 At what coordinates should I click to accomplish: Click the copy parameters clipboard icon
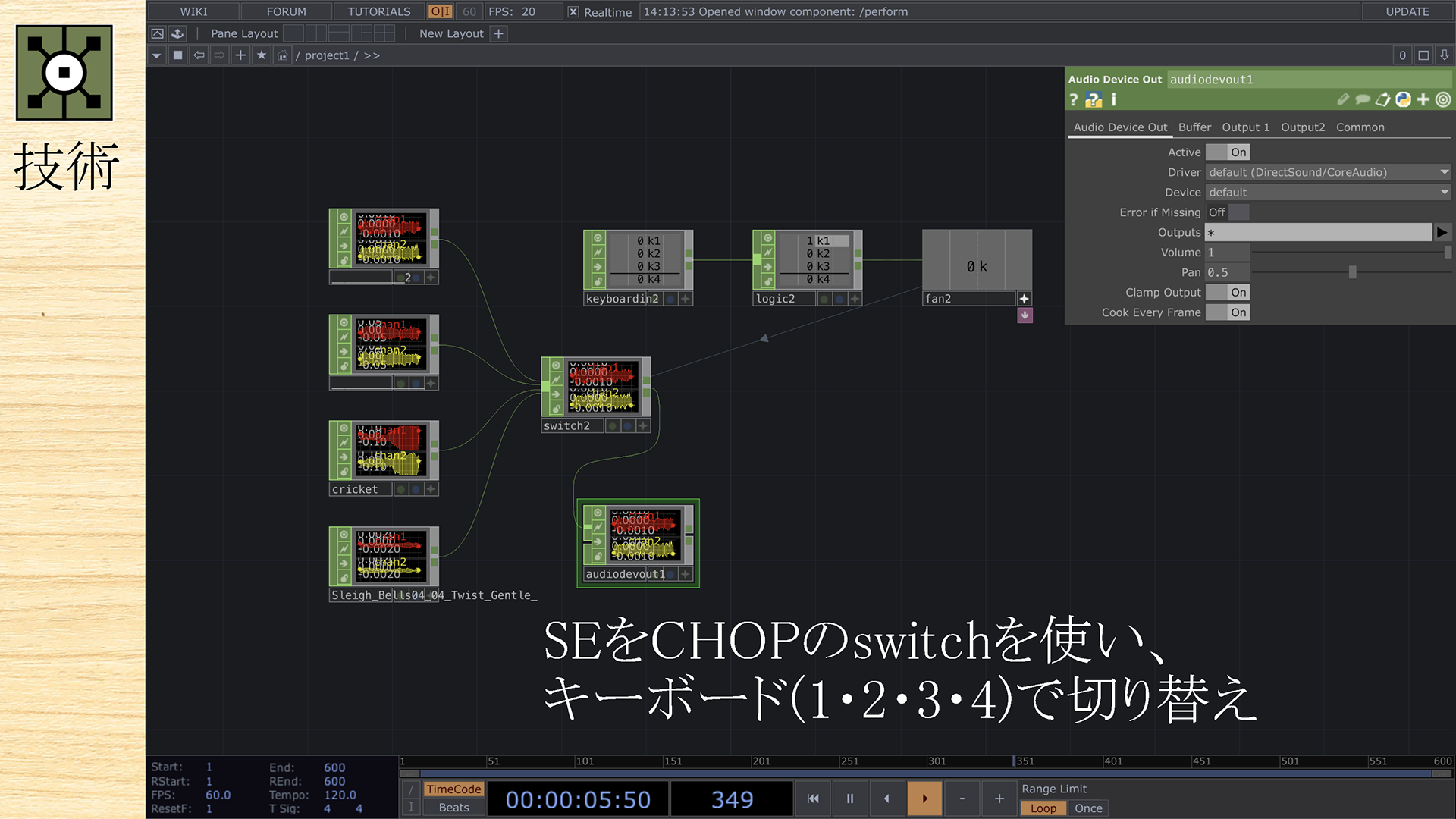tap(1383, 99)
